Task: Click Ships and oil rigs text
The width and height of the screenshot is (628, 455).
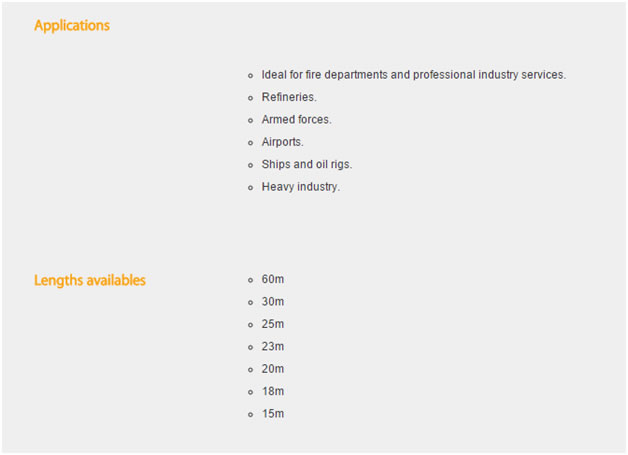Action: tap(307, 164)
